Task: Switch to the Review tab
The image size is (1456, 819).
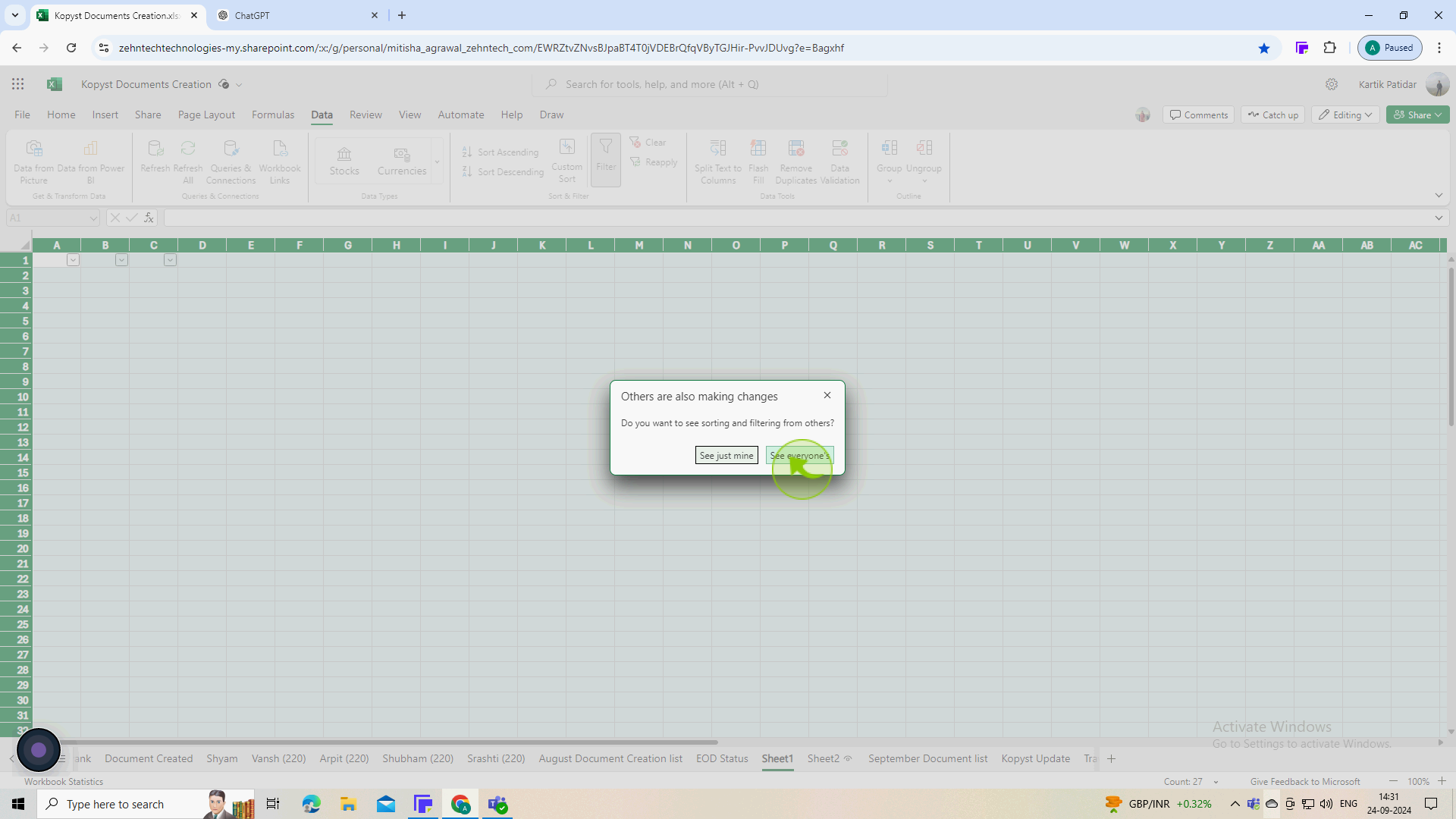Action: click(366, 115)
